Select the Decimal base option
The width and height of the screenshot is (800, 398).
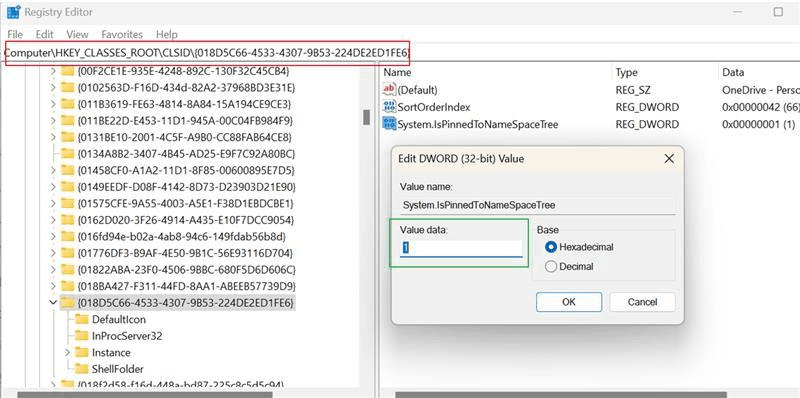pos(551,266)
